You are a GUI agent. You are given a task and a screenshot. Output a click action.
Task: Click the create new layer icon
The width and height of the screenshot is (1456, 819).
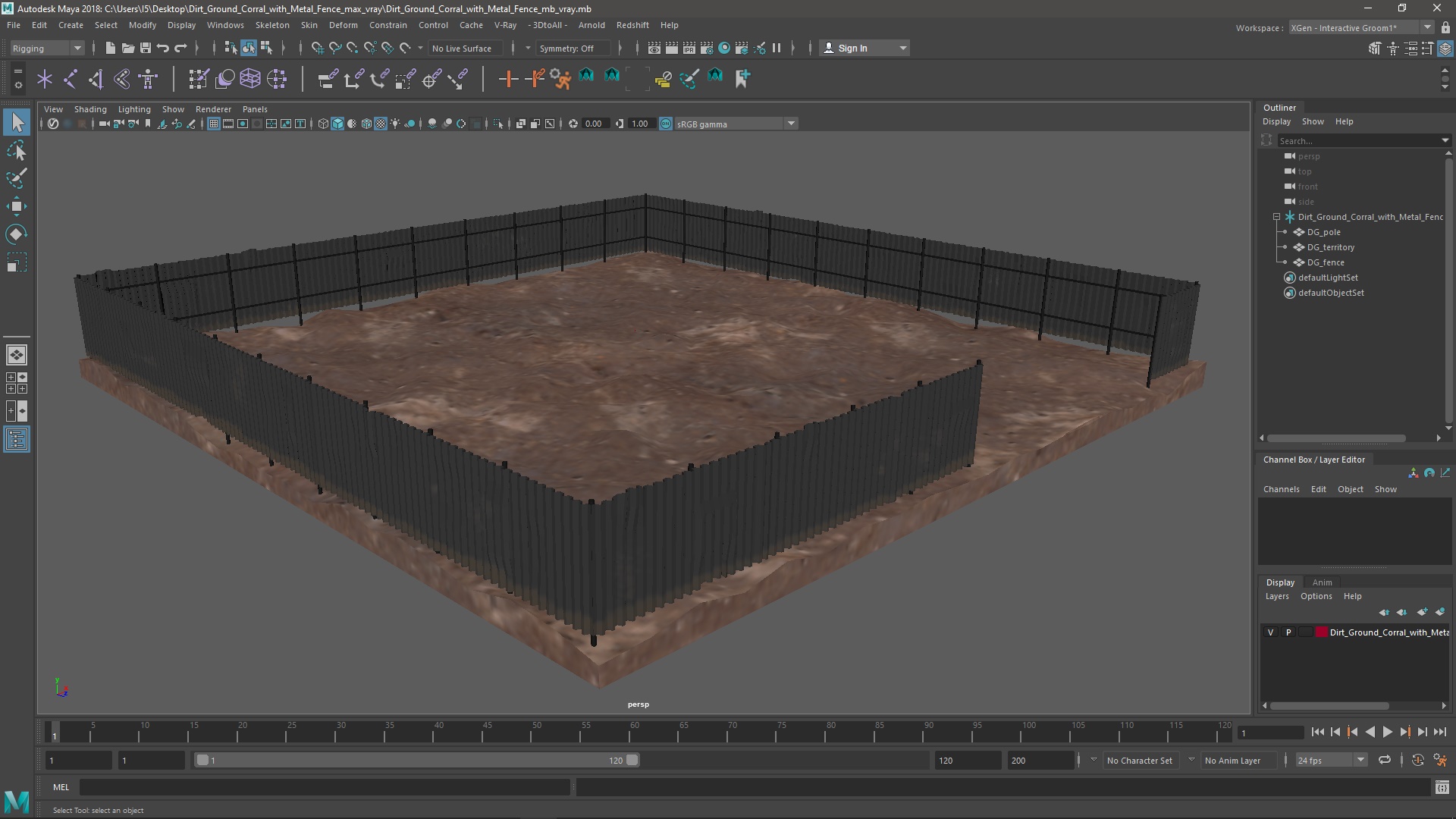(1422, 612)
